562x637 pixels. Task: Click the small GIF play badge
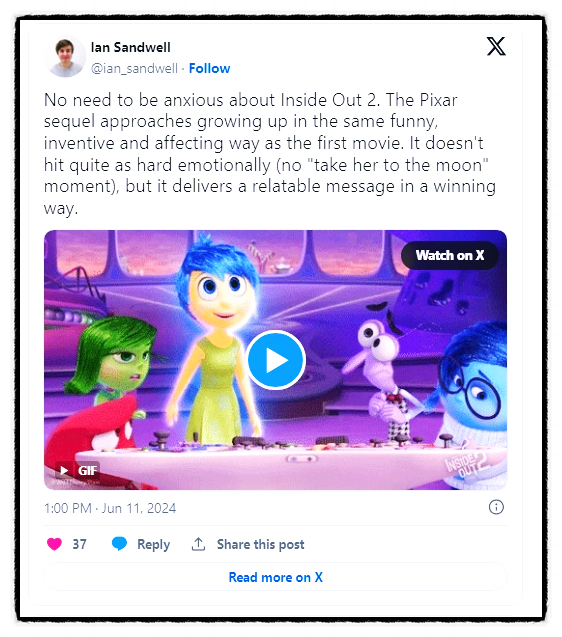[77, 470]
